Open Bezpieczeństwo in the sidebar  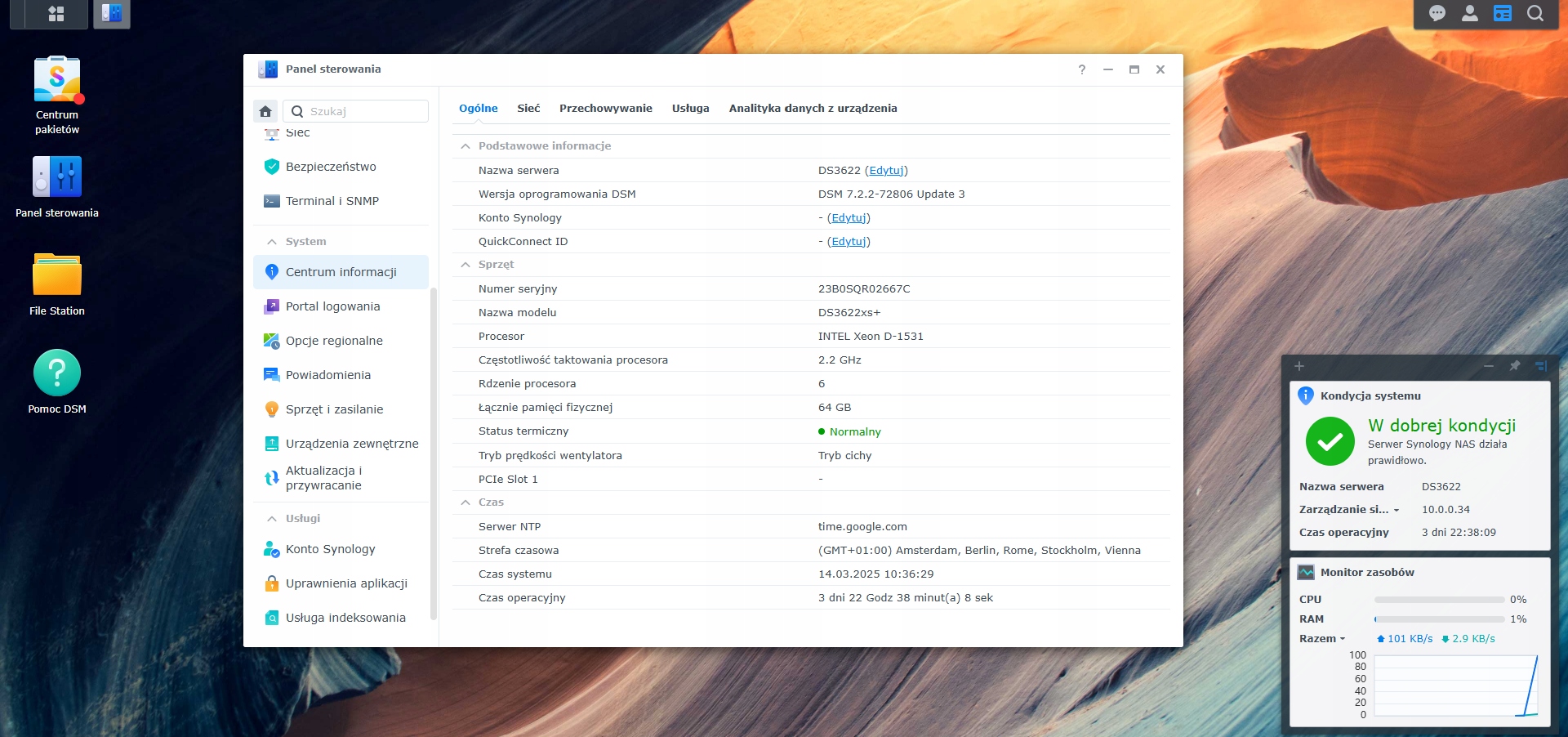(341, 167)
